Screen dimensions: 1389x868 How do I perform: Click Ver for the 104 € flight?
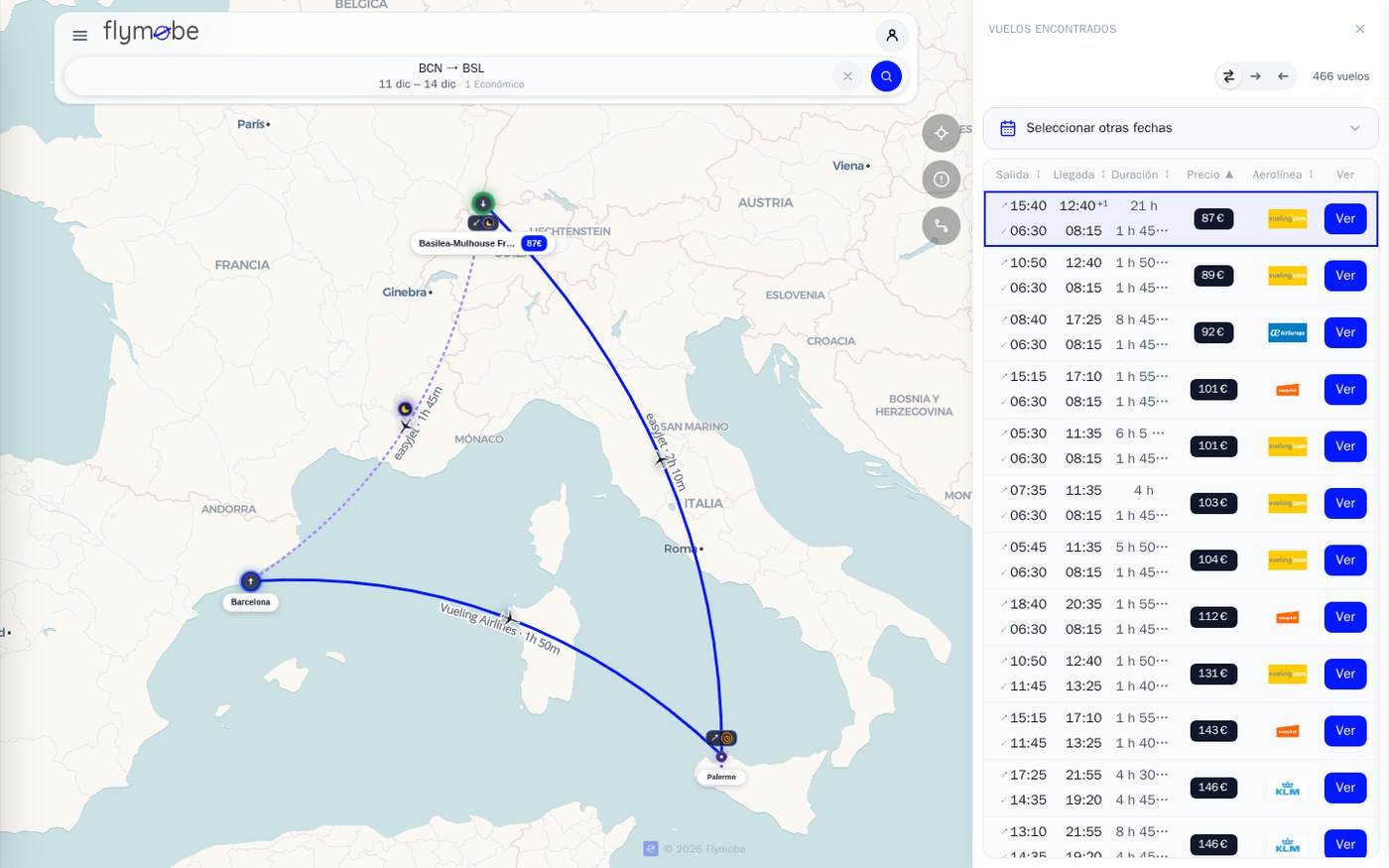1345,560
